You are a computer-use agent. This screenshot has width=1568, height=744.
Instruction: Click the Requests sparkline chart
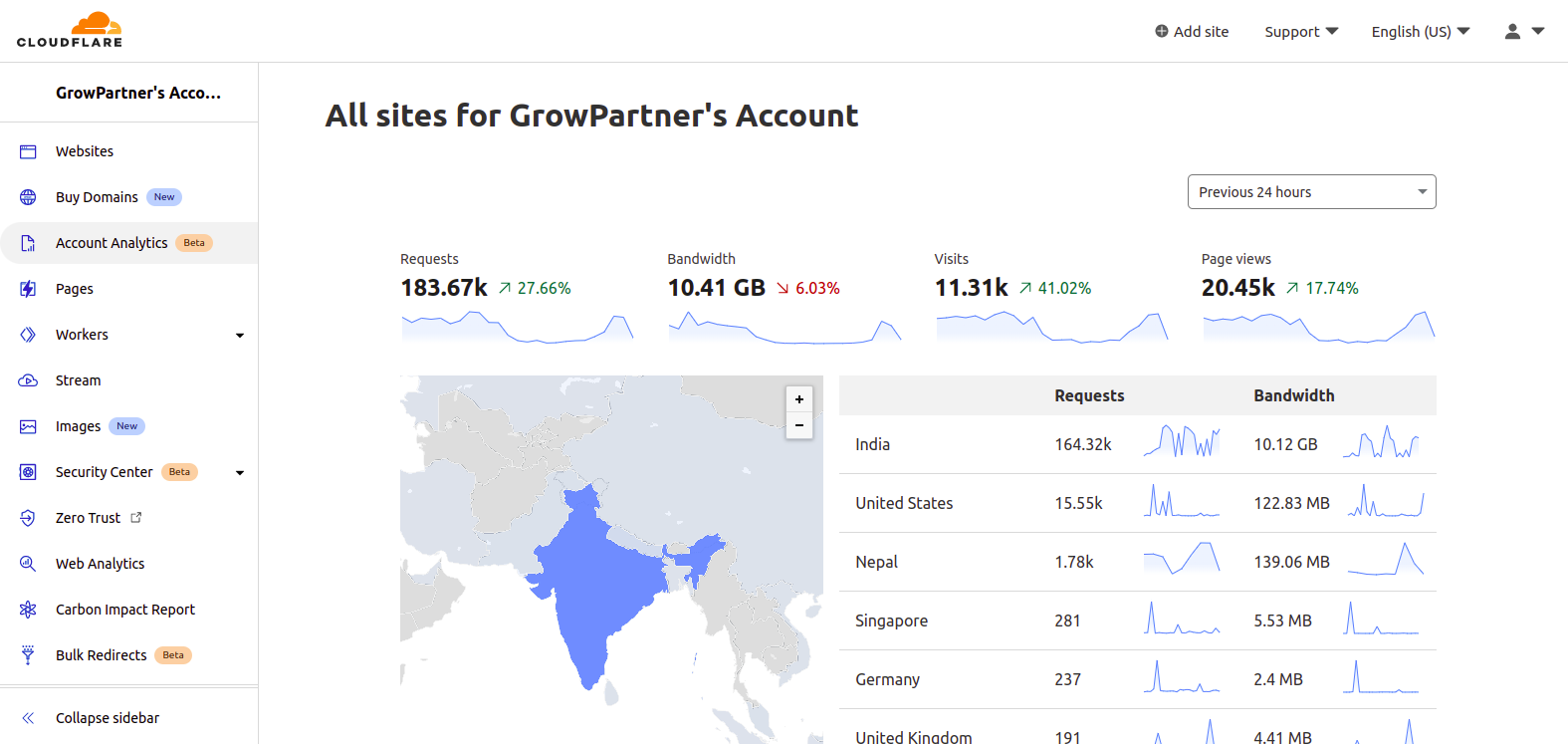(518, 328)
